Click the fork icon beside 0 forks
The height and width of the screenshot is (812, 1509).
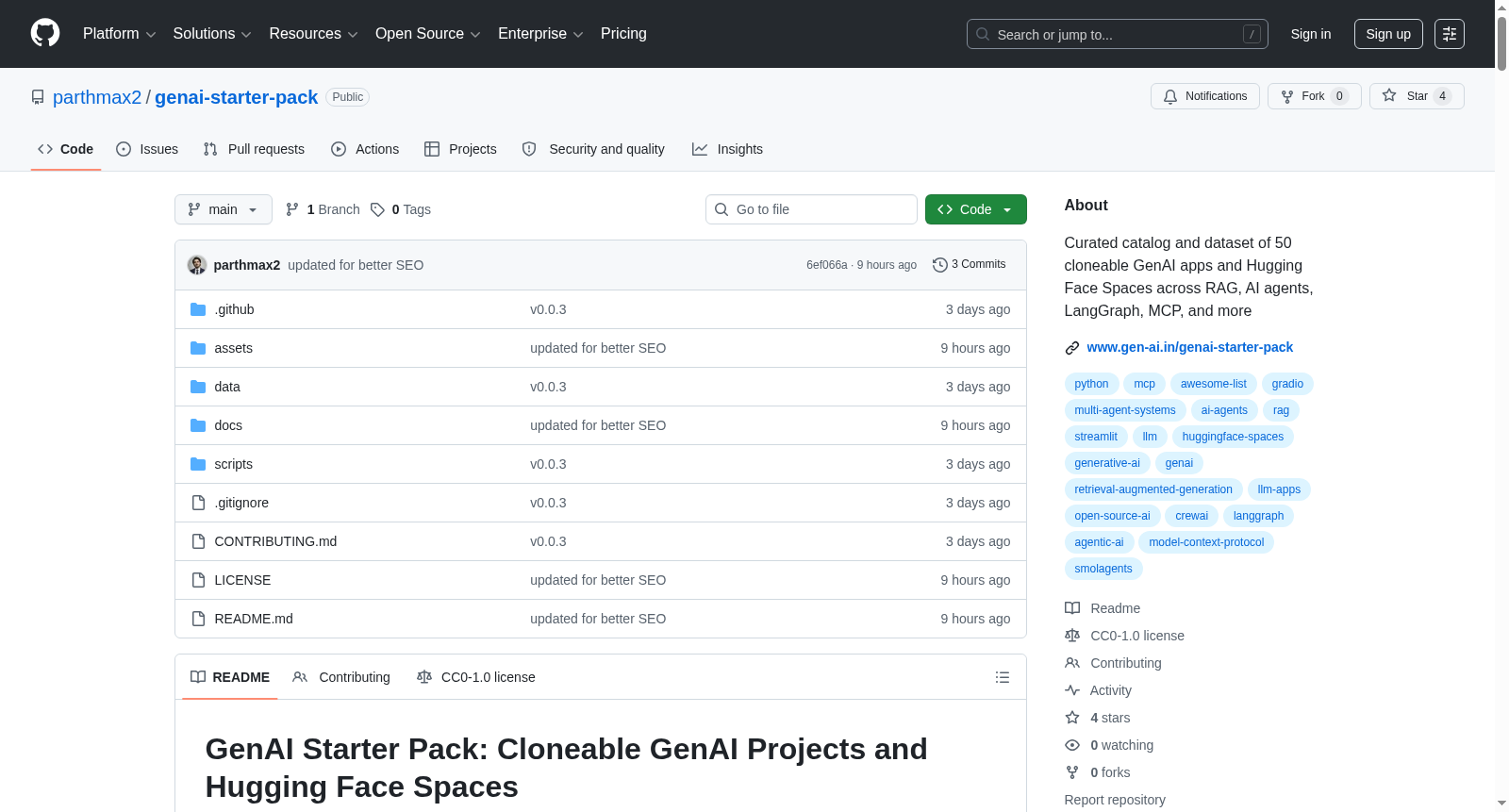[1072, 772]
